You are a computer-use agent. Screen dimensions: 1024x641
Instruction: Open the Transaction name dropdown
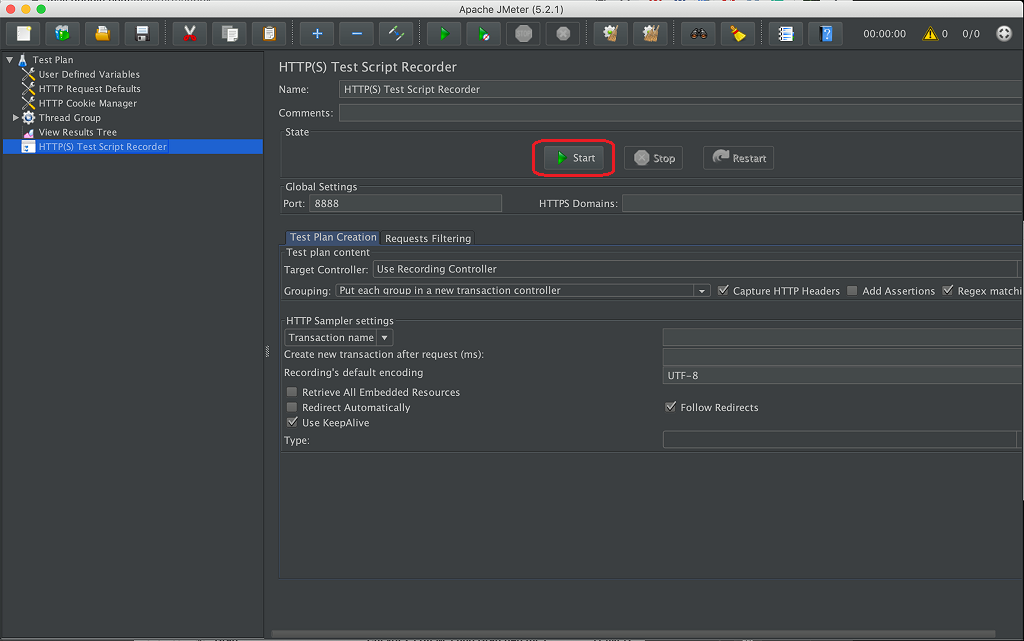(385, 337)
